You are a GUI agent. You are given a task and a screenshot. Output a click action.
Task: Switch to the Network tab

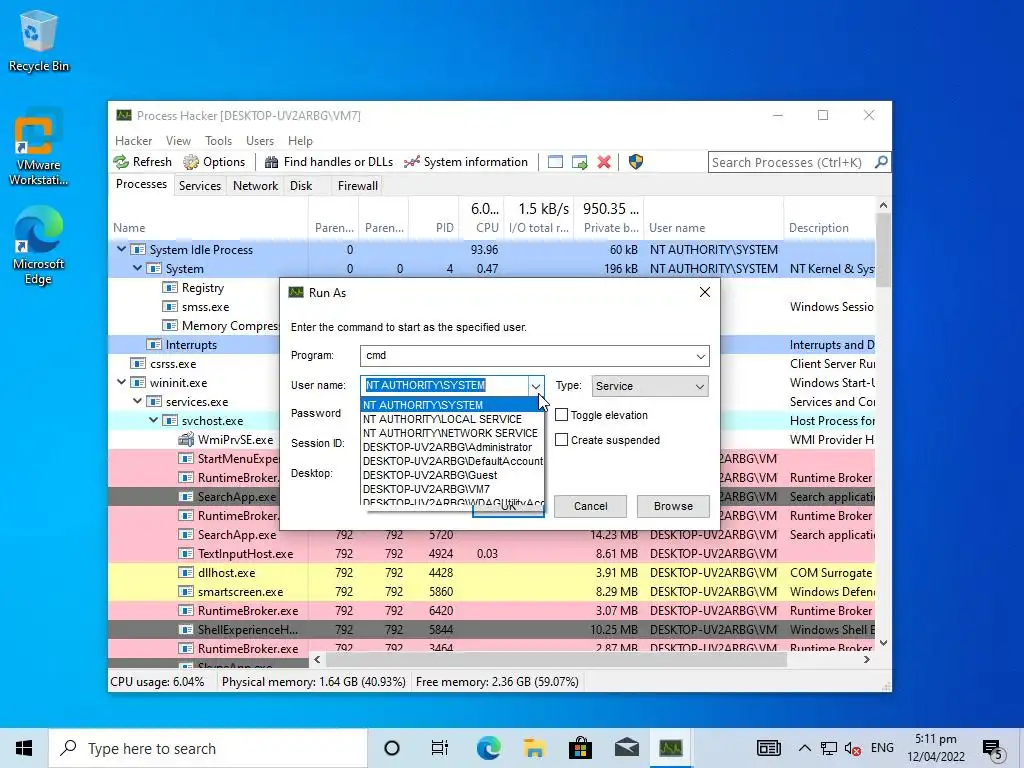[x=255, y=185]
